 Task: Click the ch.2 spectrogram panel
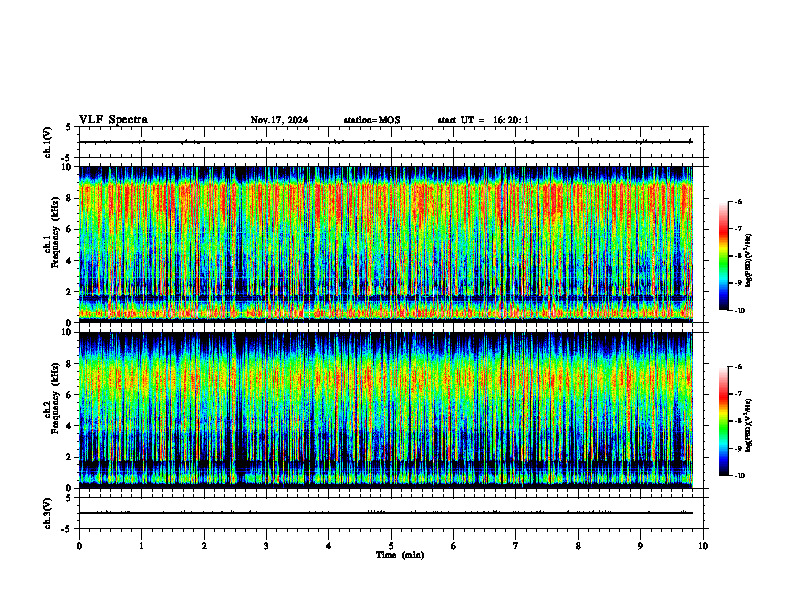386,410
